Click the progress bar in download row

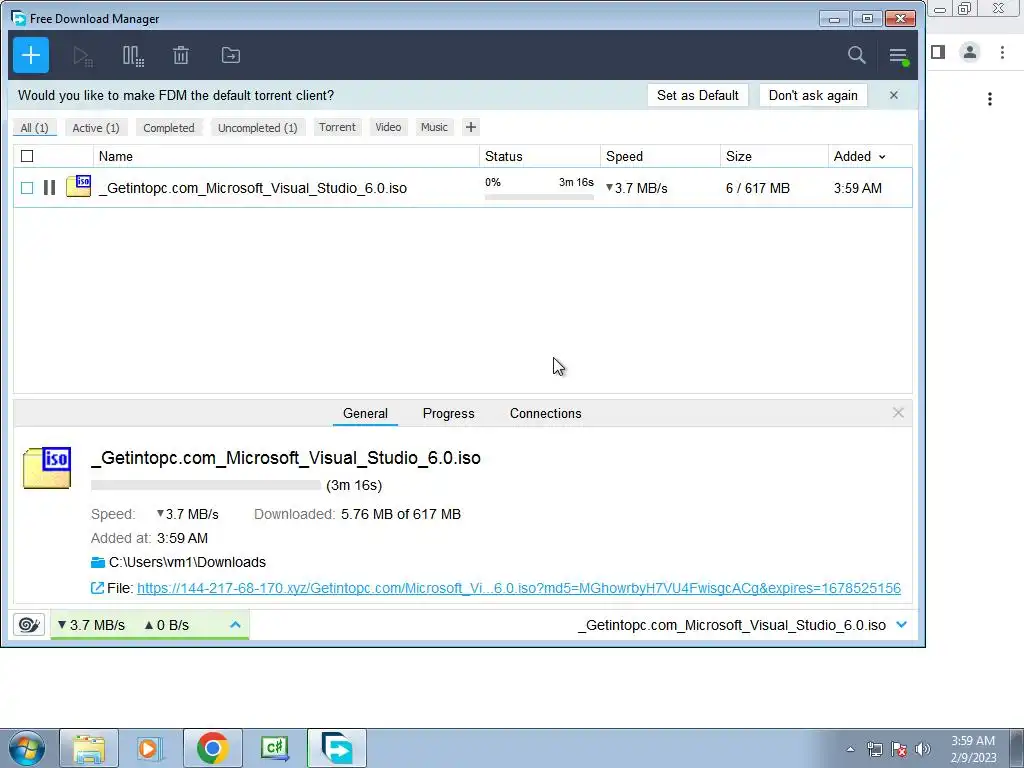(539, 197)
